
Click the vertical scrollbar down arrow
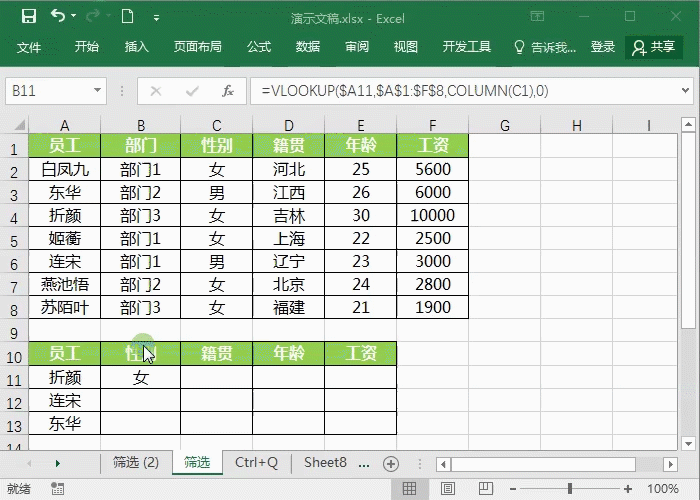tap(688, 444)
